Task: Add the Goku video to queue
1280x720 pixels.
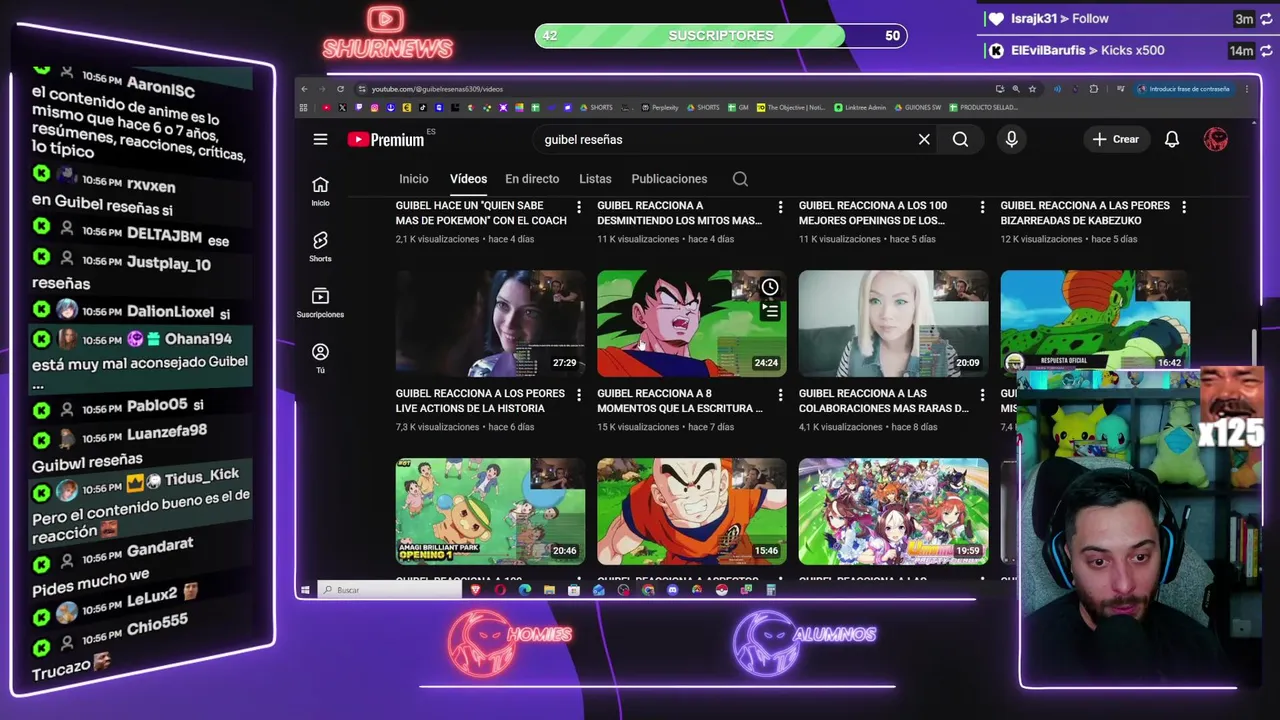Action: [x=770, y=312]
